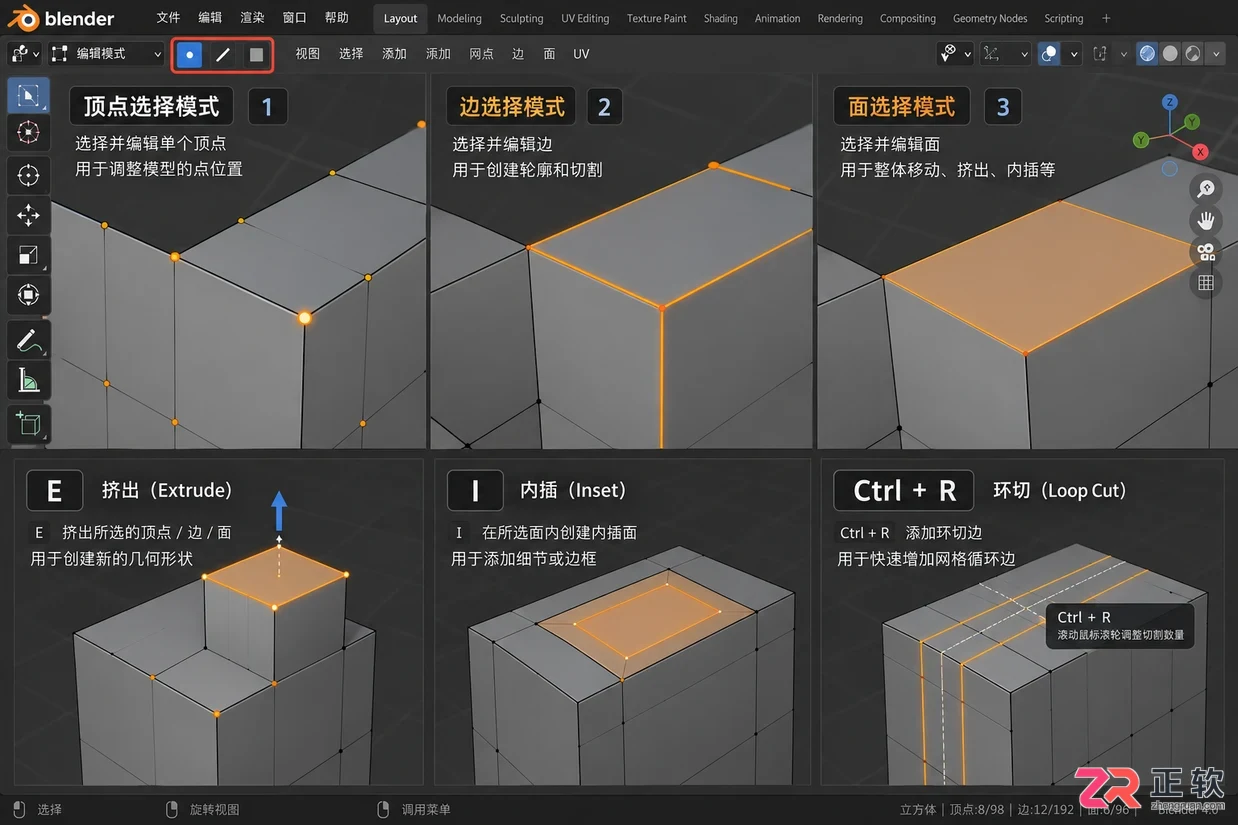Click the mouse icon beside 调用菜单
This screenshot has height=825, width=1238.
pyautogui.click(x=382, y=809)
